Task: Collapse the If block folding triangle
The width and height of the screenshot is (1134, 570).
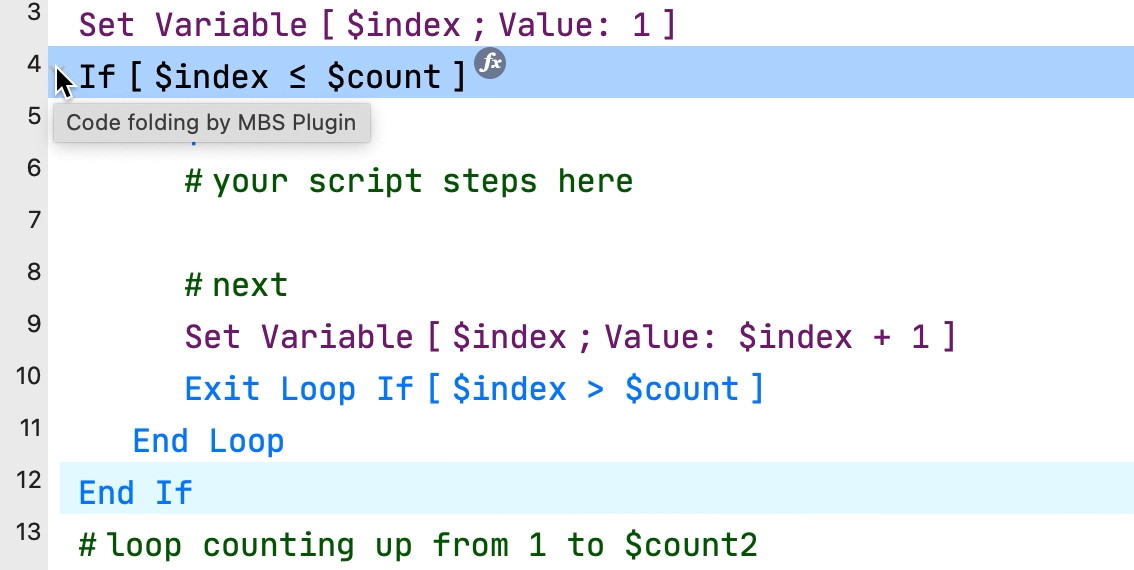Action: (x=61, y=72)
